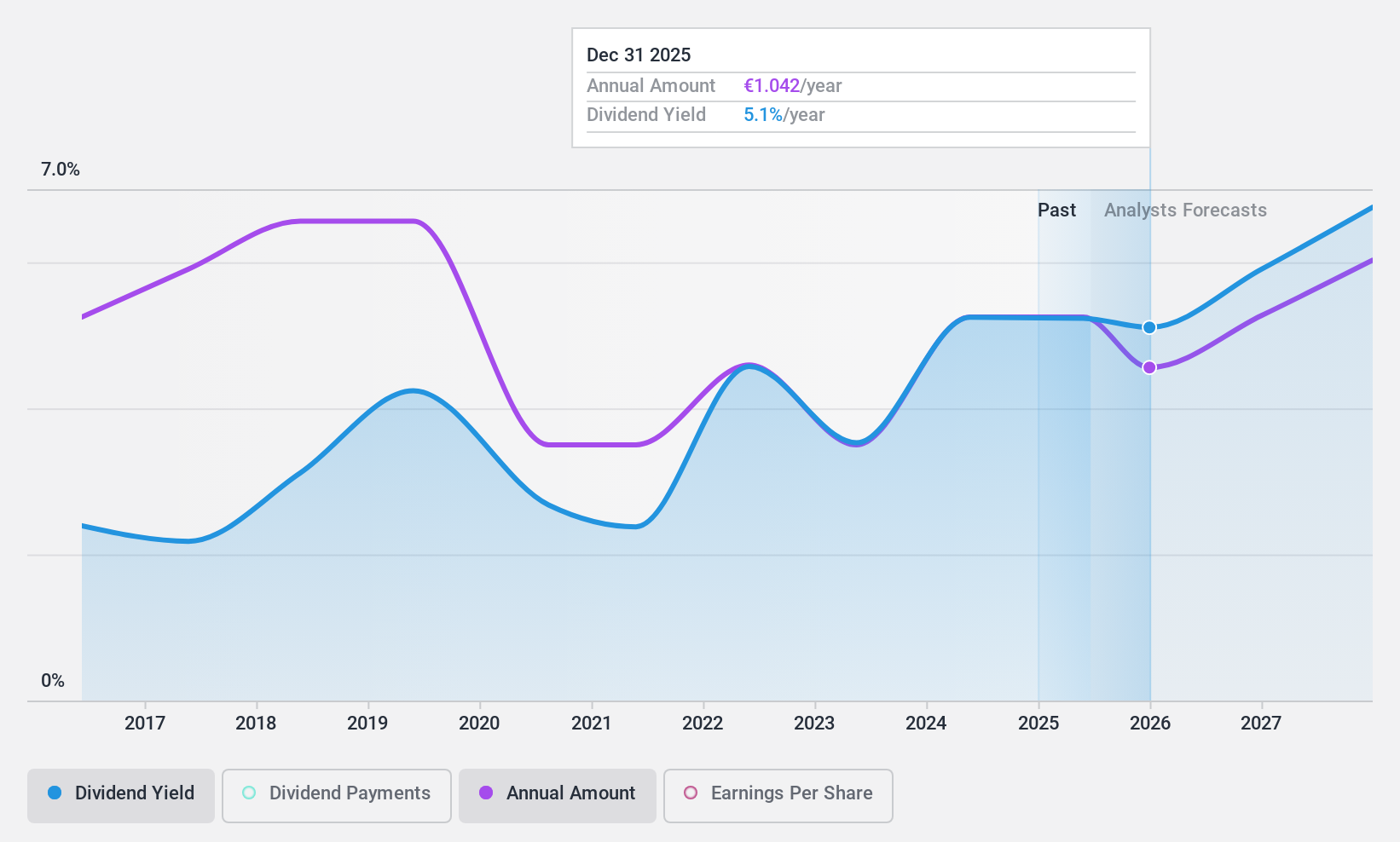Click the 'Dividend Yield' tooltip row label
The image size is (1400, 842).
646,115
